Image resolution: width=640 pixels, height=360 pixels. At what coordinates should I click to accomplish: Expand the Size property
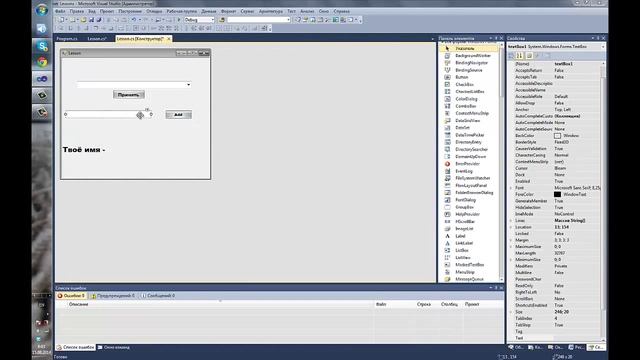[x=511, y=312]
